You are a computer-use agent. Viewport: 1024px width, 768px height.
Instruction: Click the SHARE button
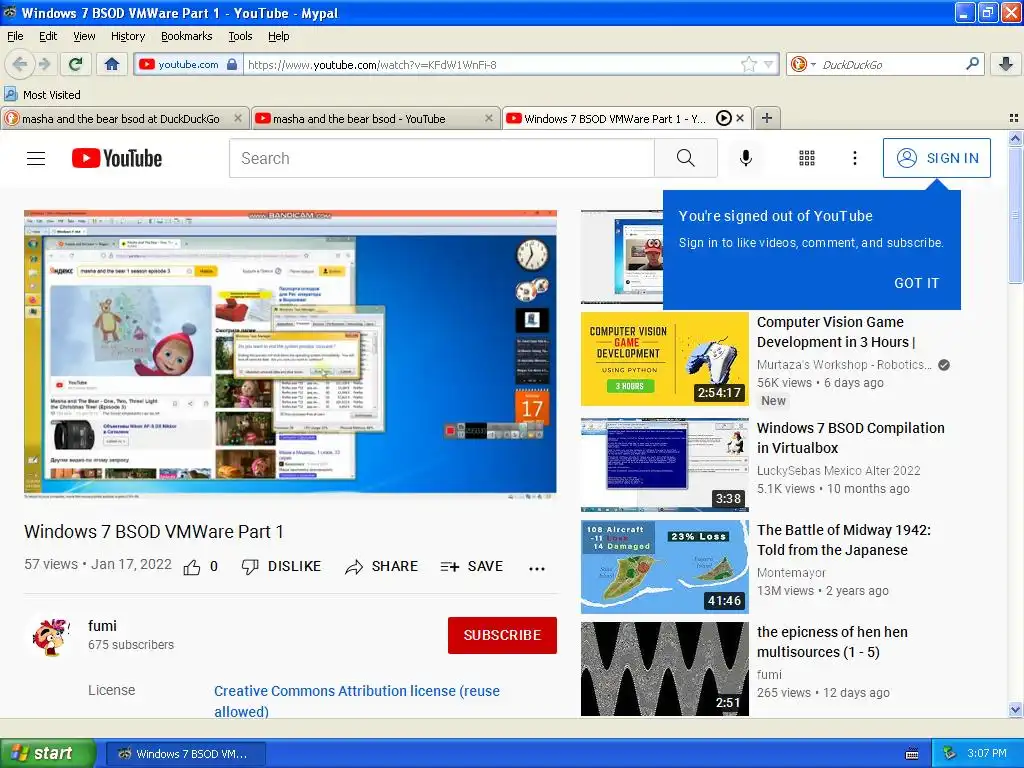point(381,566)
